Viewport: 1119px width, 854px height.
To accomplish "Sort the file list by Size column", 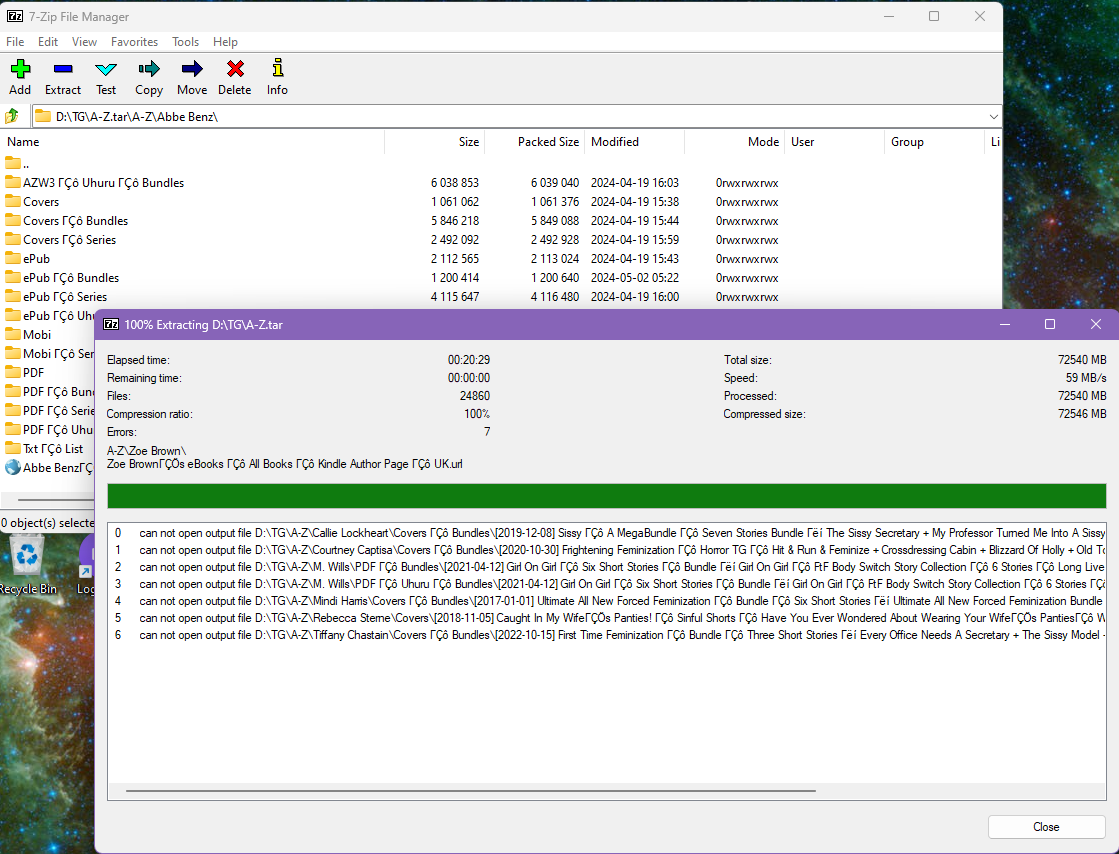I will click(x=469, y=142).
